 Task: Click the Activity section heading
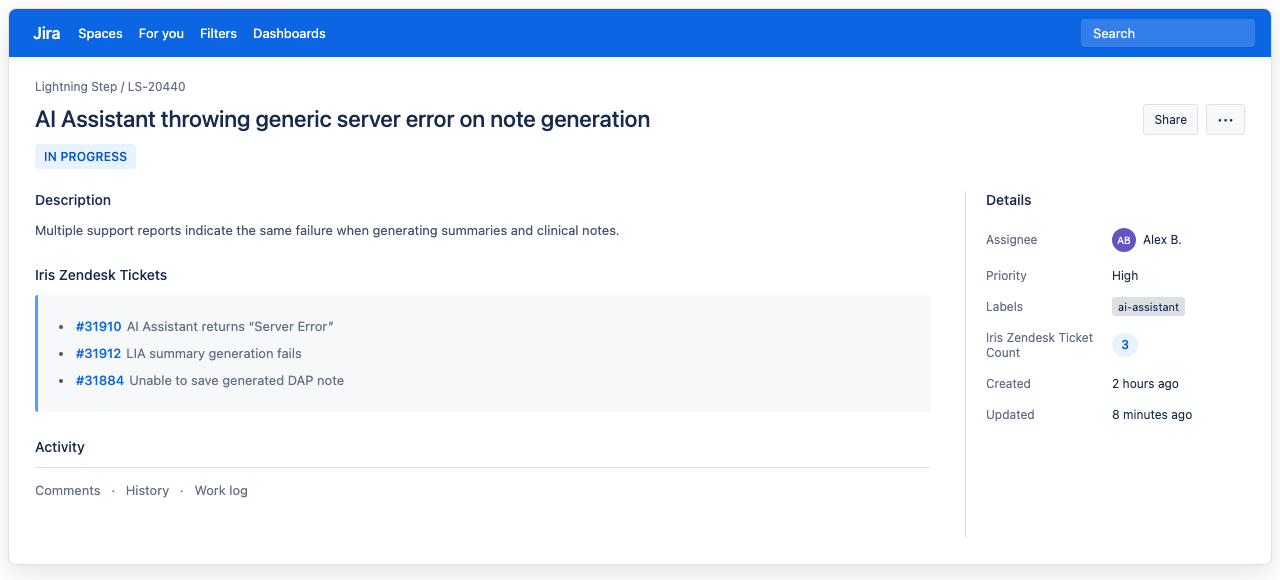pos(60,447)
